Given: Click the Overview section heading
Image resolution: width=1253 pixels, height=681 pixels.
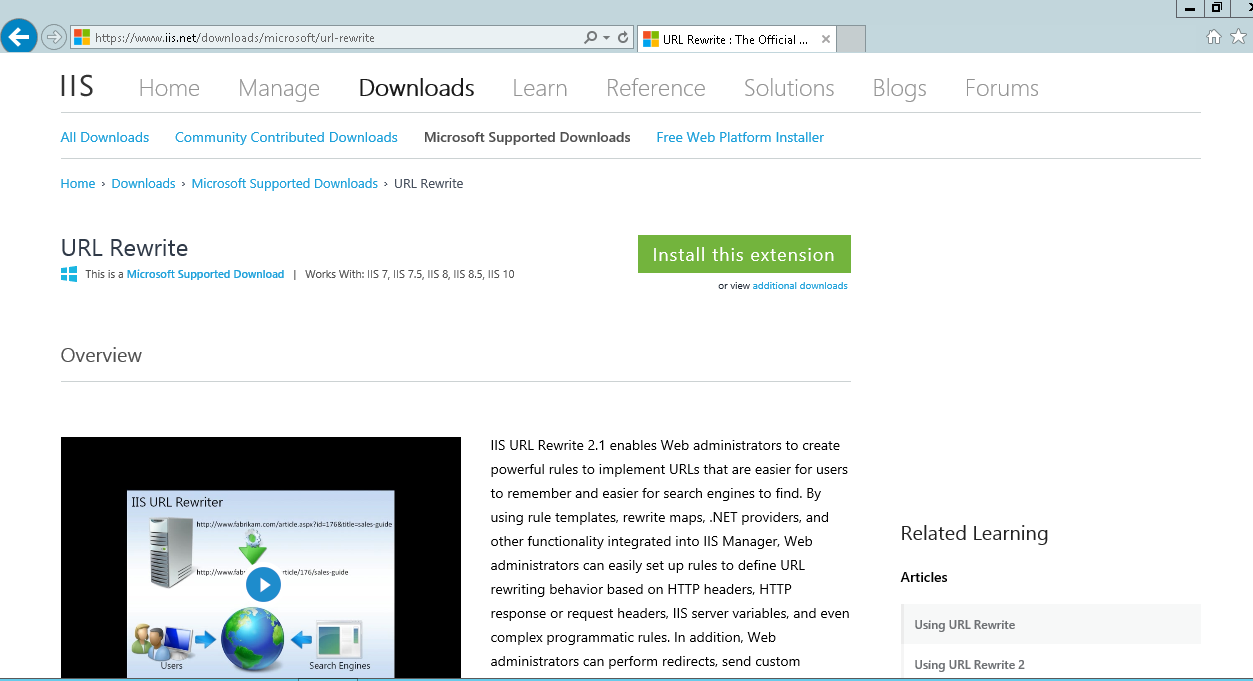Looking at the screenshot, I should pyautogui.click(x=101, y=355).
